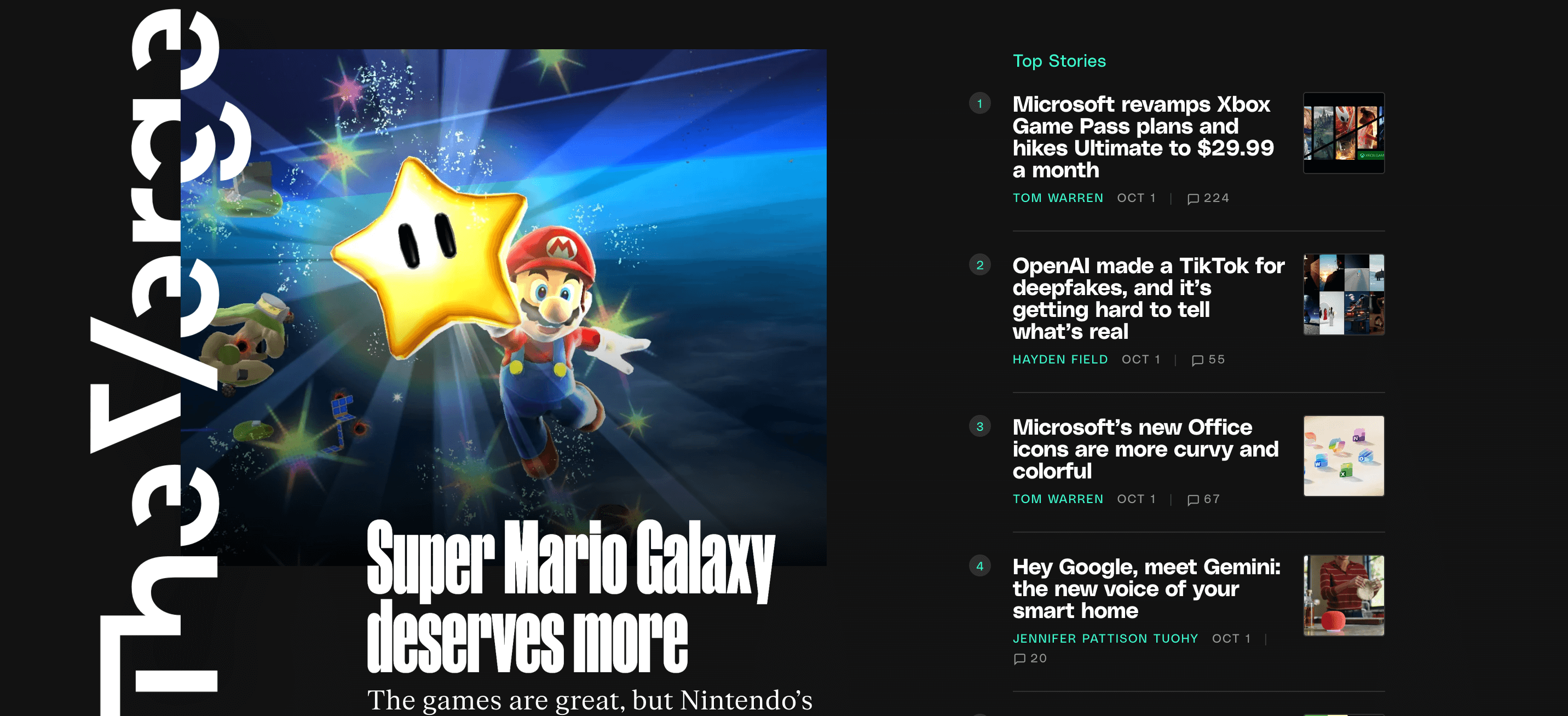1568x716 pixels.
Task: Click the Xbox Game Pass story thumbnail
Action: (1344, 132)
